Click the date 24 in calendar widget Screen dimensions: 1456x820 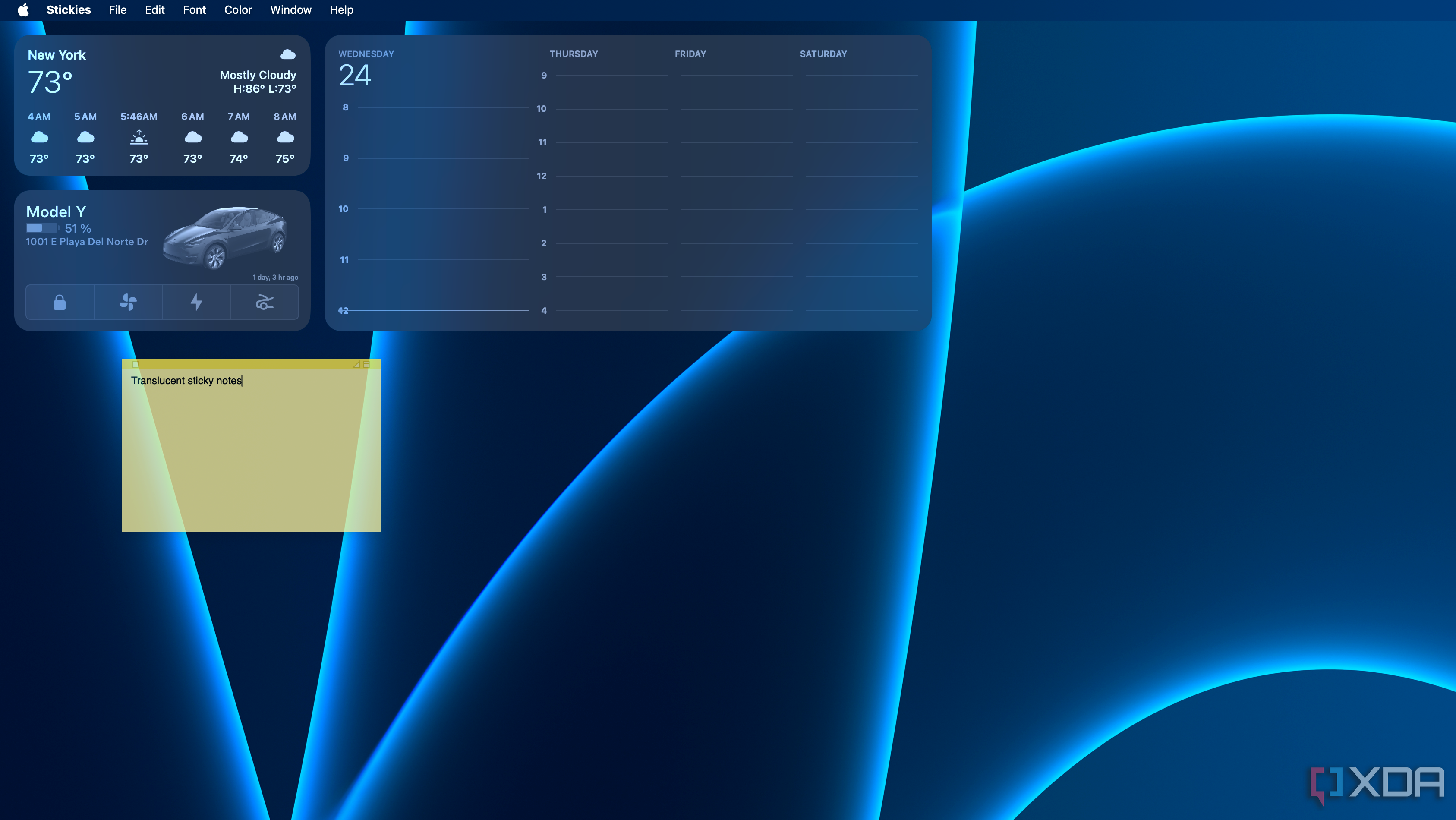(x=355, y=76)
